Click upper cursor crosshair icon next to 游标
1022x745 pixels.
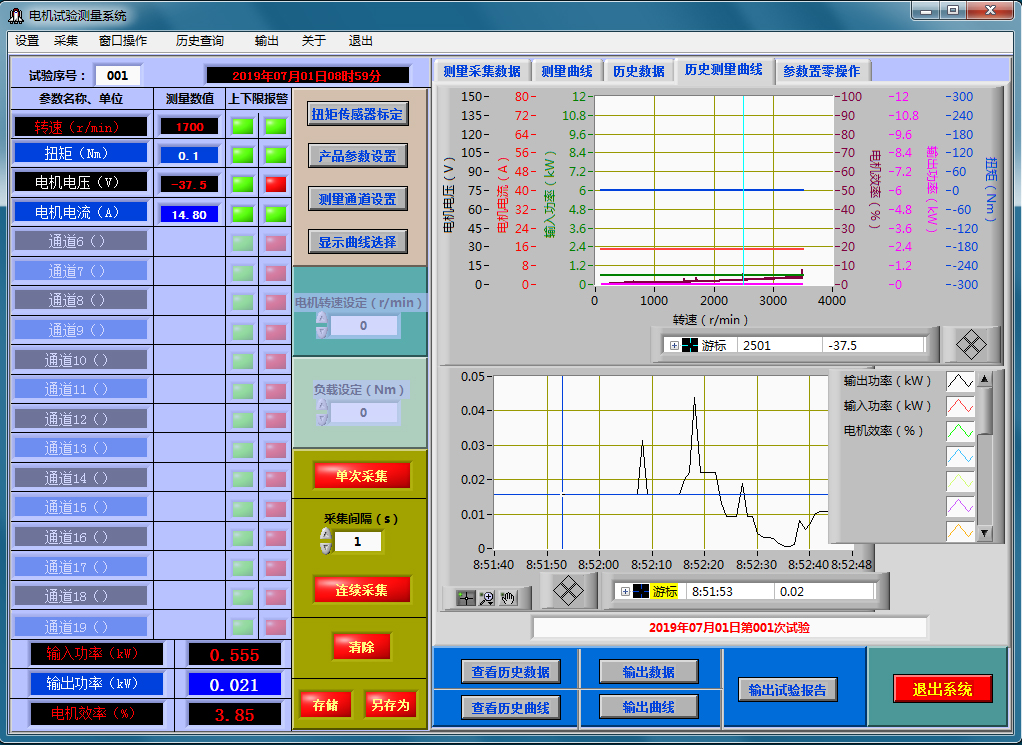point(690,345)
